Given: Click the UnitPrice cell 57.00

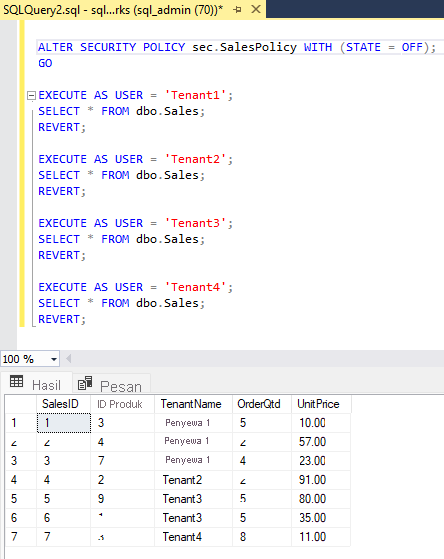Looking at the screenshot, I should pyautogui.click(x=321, y=442).
